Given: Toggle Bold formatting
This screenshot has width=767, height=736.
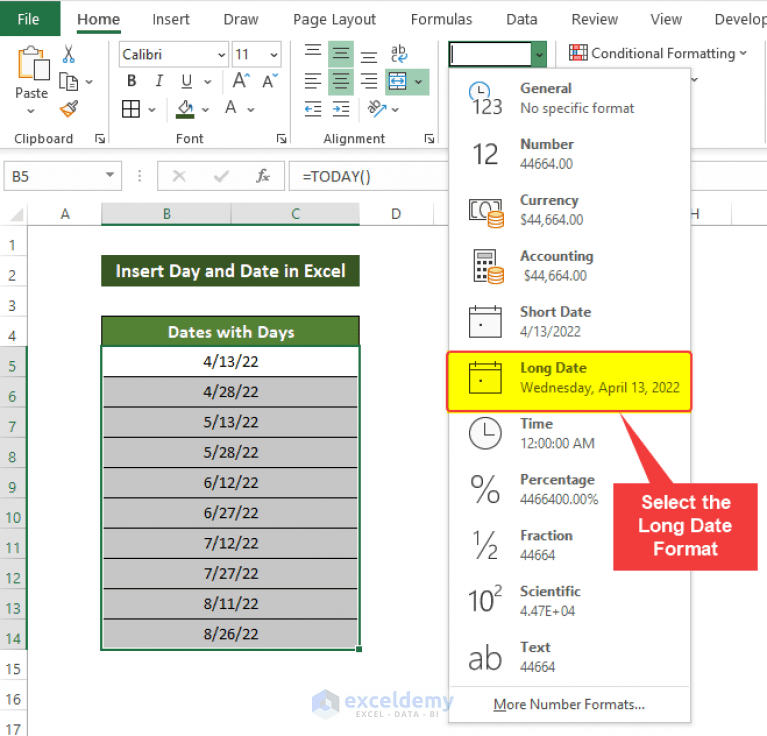Looking at the screenshot, I should [x=132, y=81].
